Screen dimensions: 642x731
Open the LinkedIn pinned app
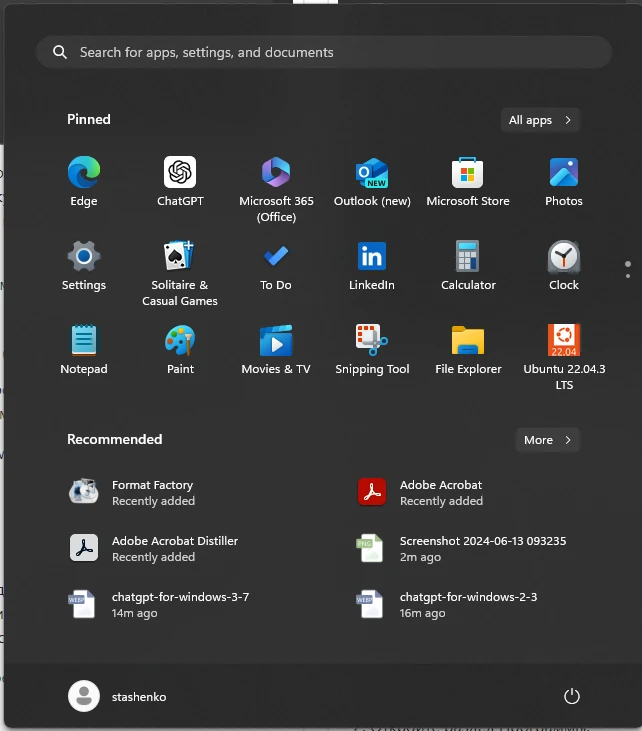click(x=372, y=258)
